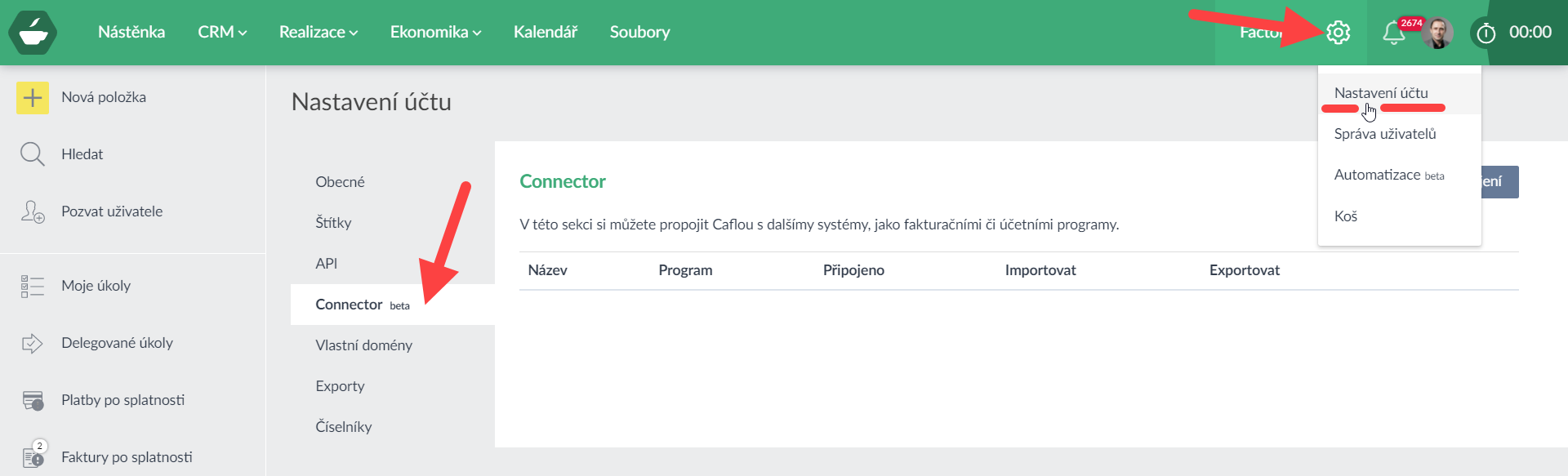
Task: Click the Caflou logo icon
Action: 33,33
